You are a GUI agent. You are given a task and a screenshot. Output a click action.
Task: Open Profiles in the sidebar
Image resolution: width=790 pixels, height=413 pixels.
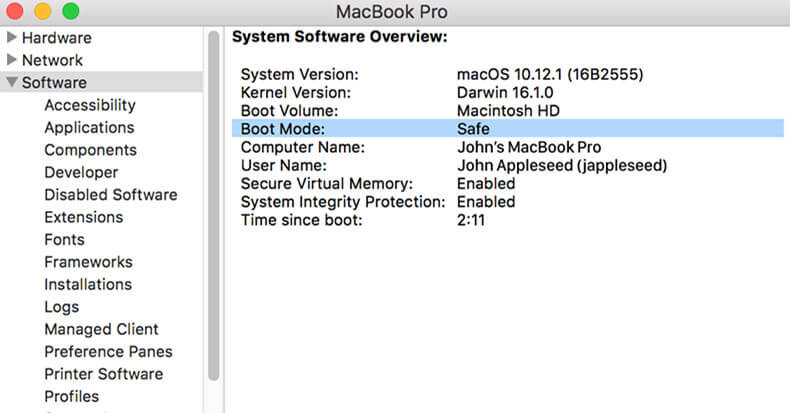[x=72, y=396]
